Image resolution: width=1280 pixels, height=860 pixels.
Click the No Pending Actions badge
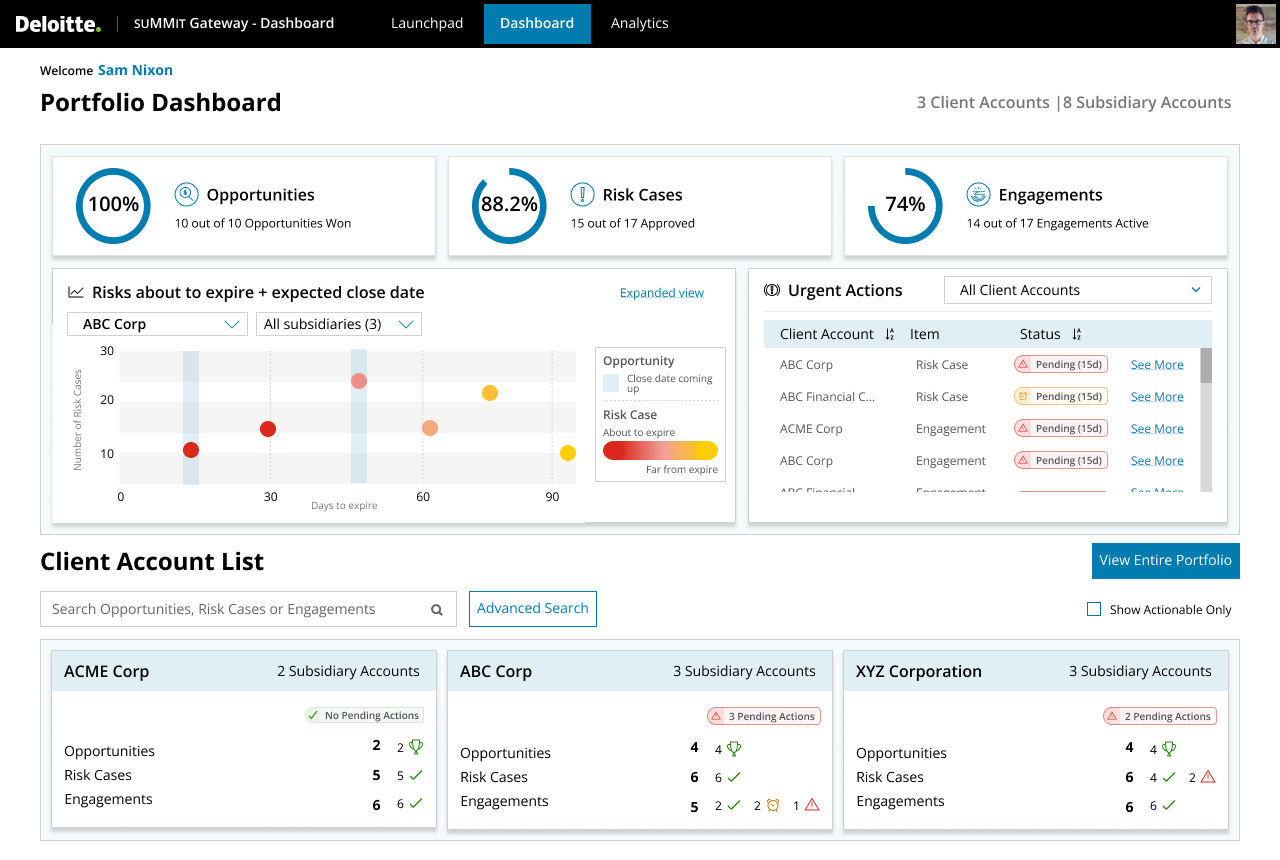364,715
